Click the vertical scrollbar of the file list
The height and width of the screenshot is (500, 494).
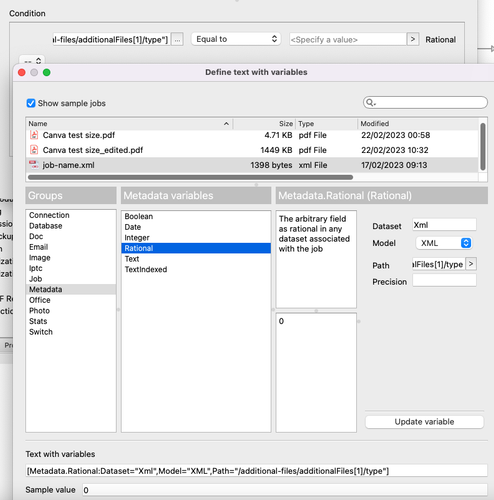pos(482,147)
